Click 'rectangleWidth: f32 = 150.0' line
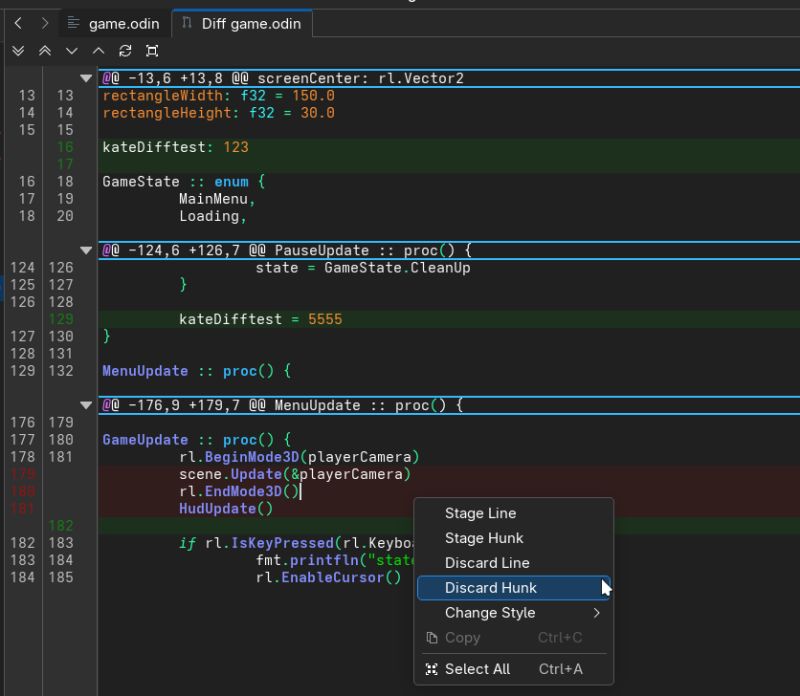 (x=218, y=95)
